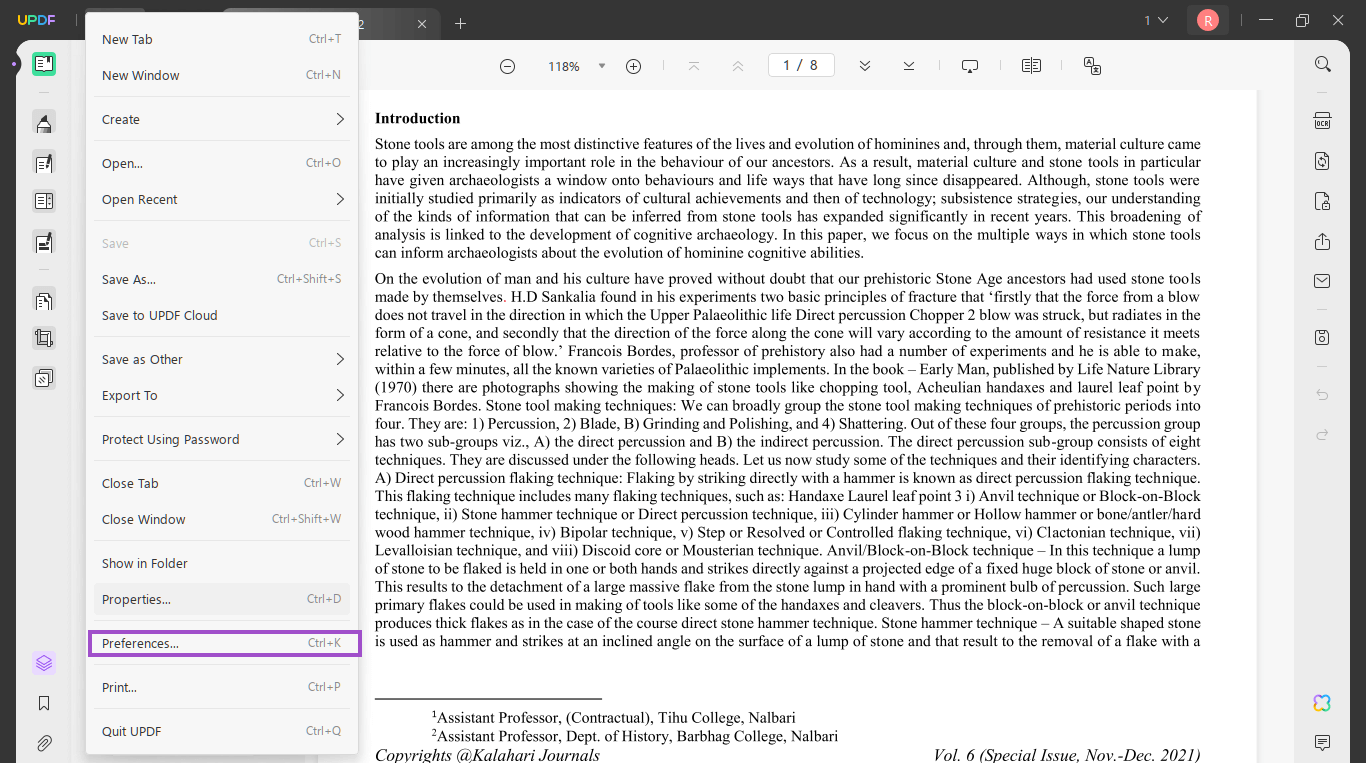1366x763 pixels.
Task: Open the search panel
Action: pos(1322,63)
